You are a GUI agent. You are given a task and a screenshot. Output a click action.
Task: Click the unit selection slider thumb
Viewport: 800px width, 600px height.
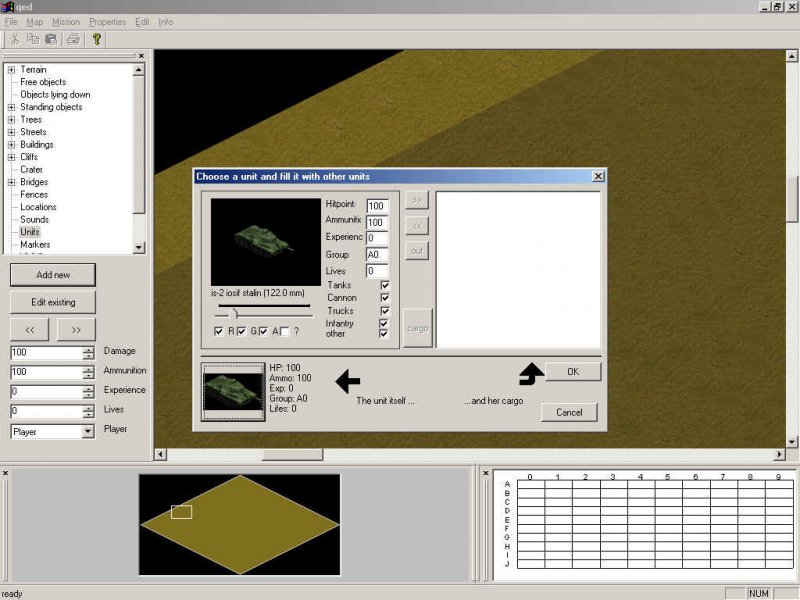pyautogui.click(x=236, y=314)
